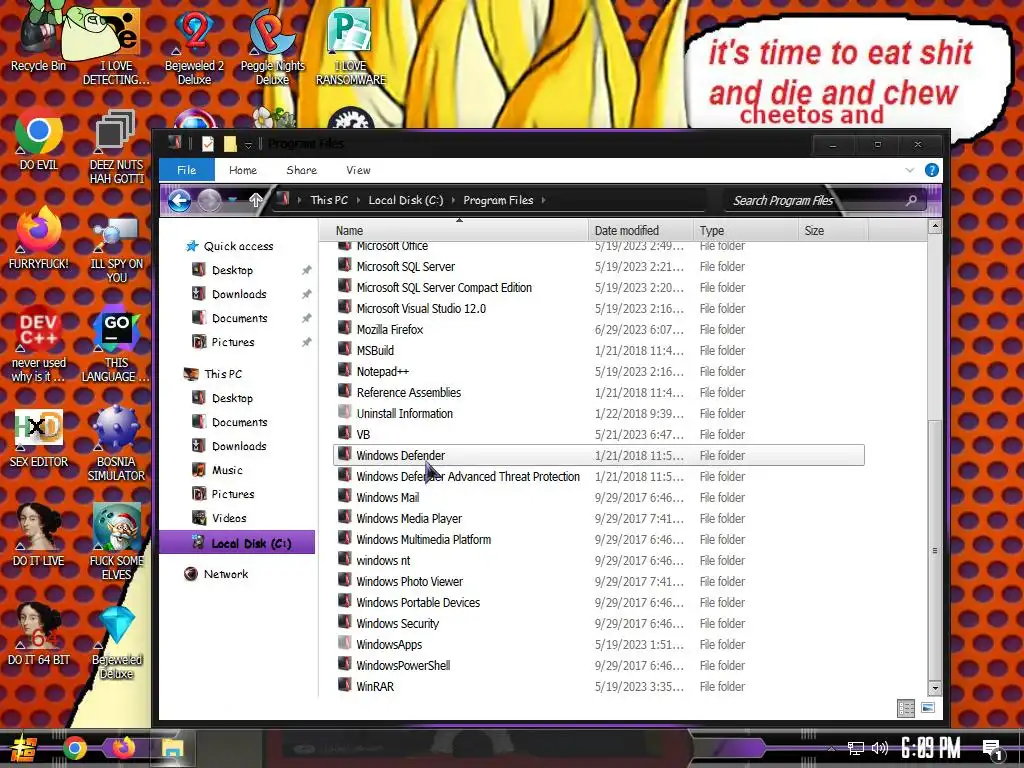Click the Local Disk (C:) breadcrumb
1024x768 pixels.
[406, 200]
